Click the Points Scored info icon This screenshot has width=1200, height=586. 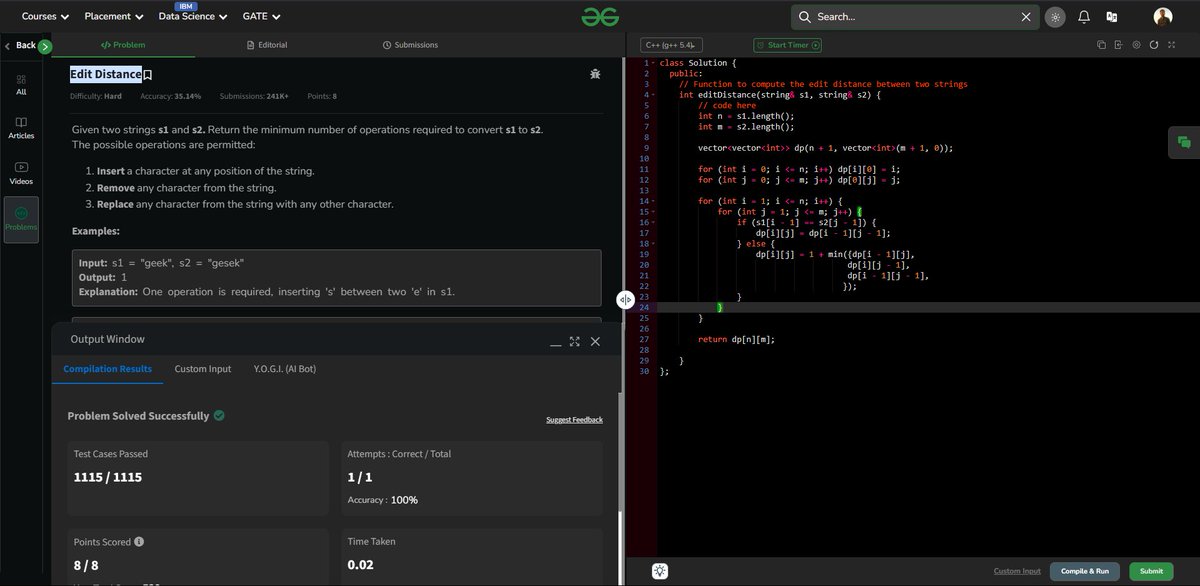139,542
